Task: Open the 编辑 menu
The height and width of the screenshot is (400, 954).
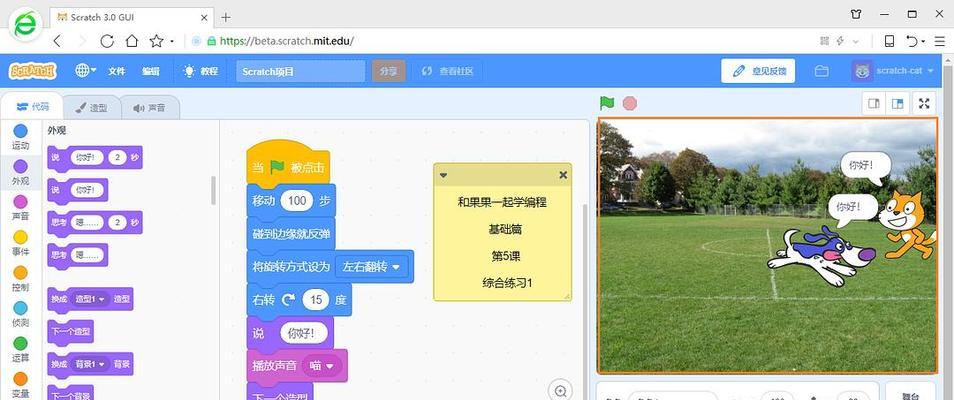Action: point(150,71)
